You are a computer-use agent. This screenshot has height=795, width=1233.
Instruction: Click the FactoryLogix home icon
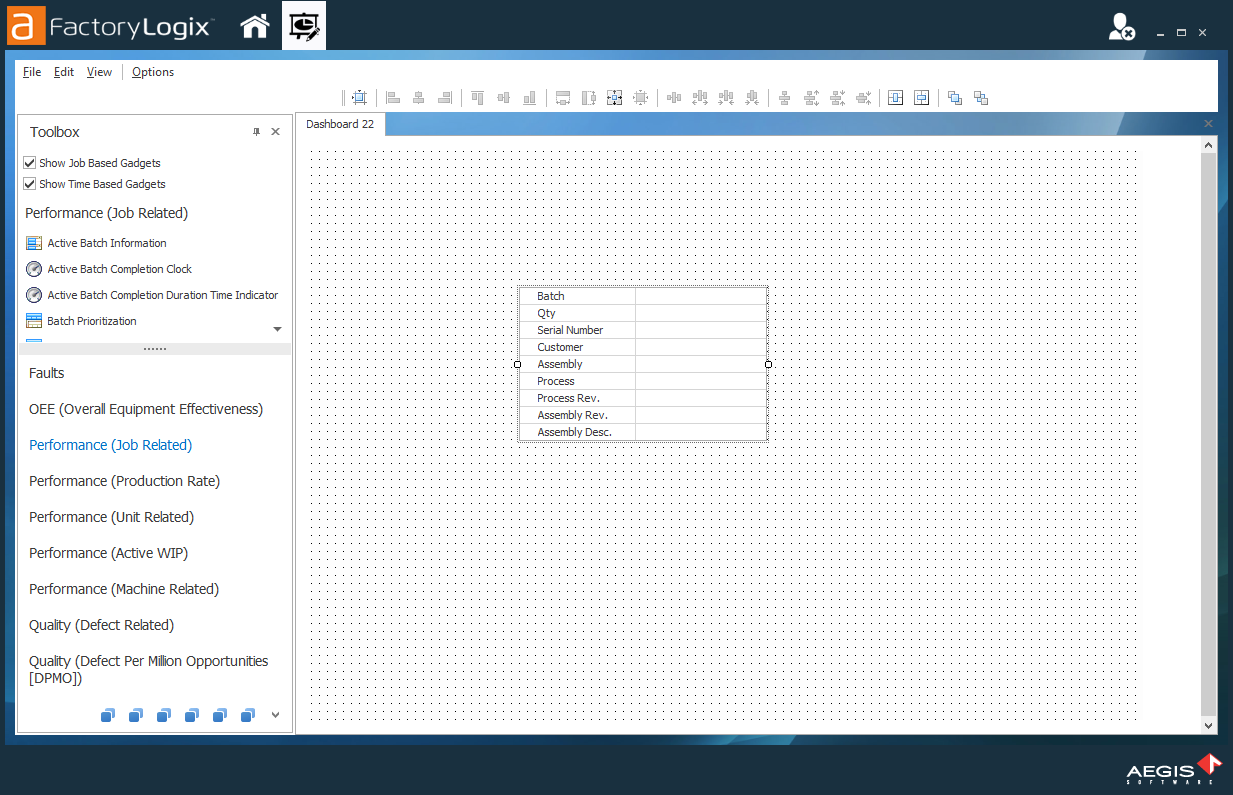(x=255, y=25)
